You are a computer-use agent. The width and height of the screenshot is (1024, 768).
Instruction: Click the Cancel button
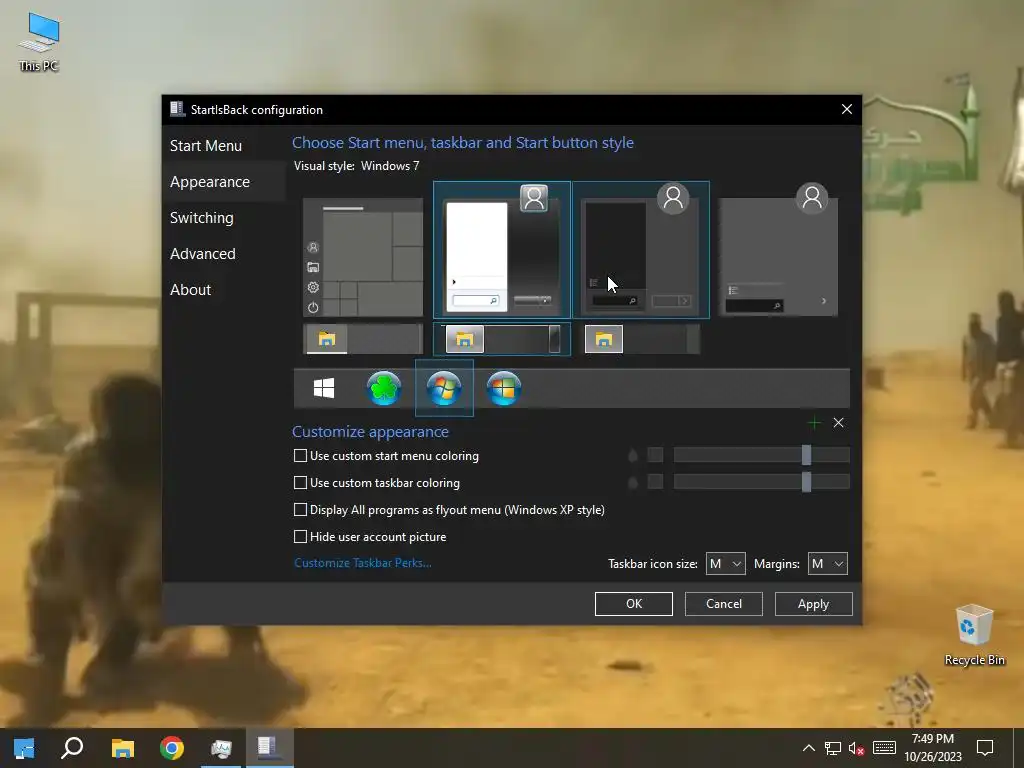[x=724, y=604]
